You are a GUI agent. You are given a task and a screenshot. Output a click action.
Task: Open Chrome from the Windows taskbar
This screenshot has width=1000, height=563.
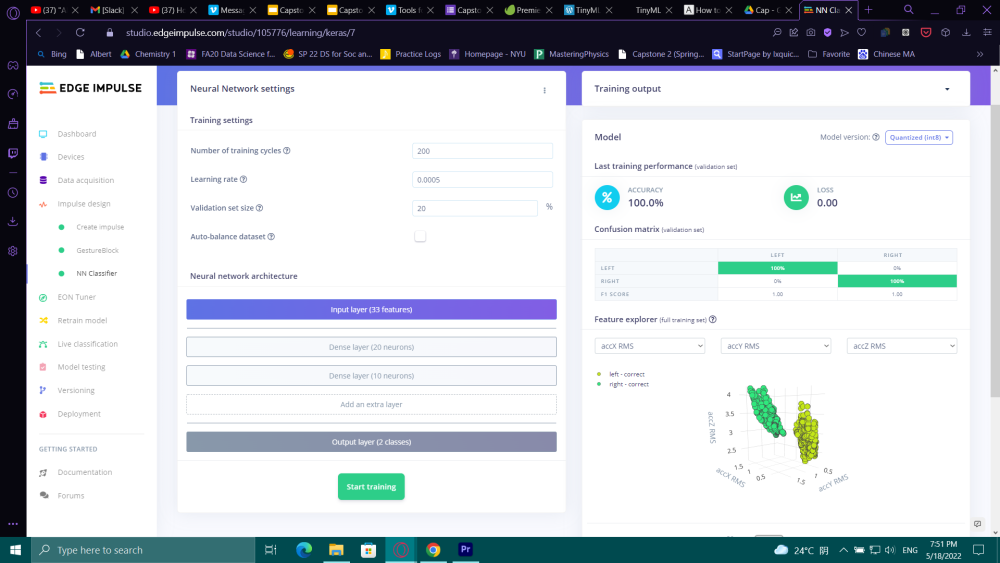coord(433,550)
